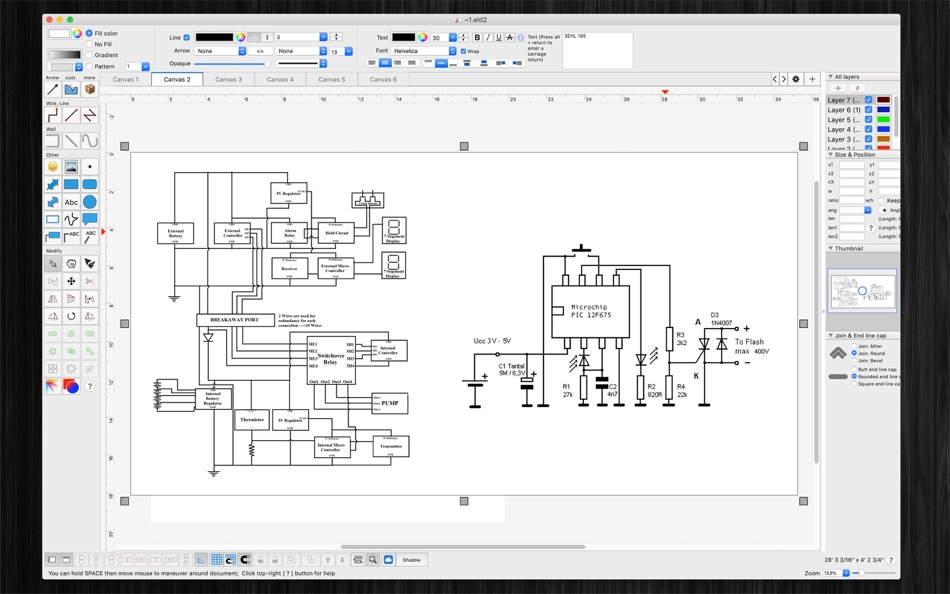Switch to the Canvas 1 tab
This screenshot has width=950, height=594.
[x=125, y=79]
